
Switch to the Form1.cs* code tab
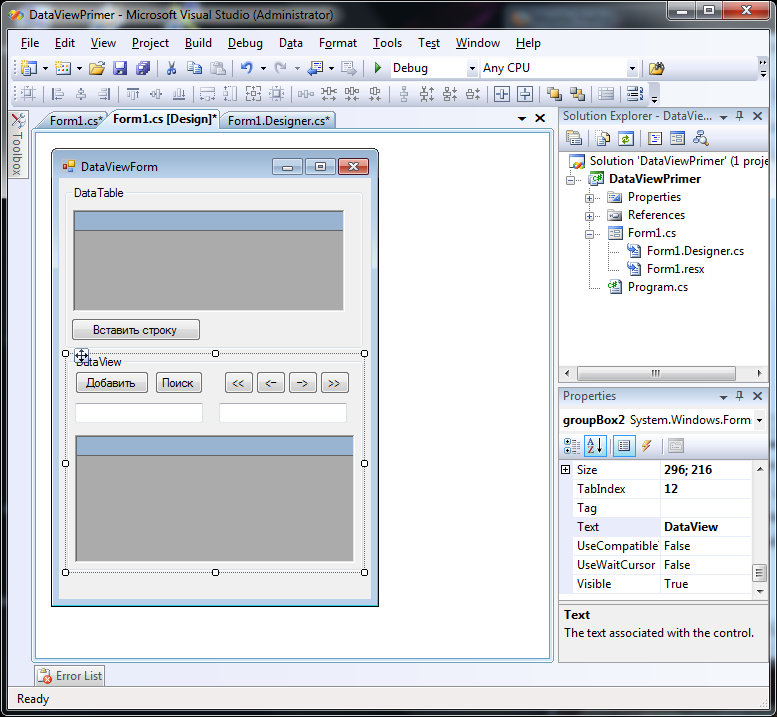76,120
